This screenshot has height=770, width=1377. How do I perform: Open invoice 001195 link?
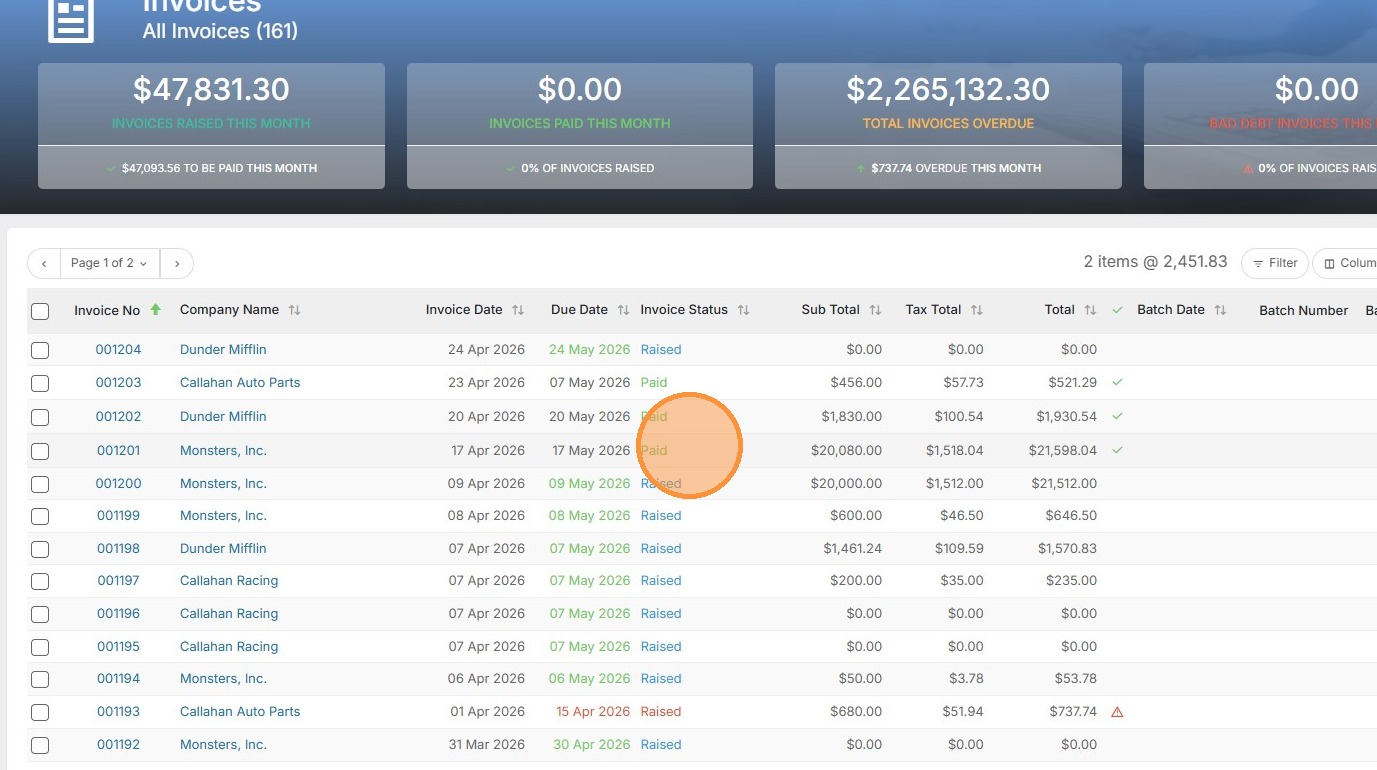(x=118, y=646)
